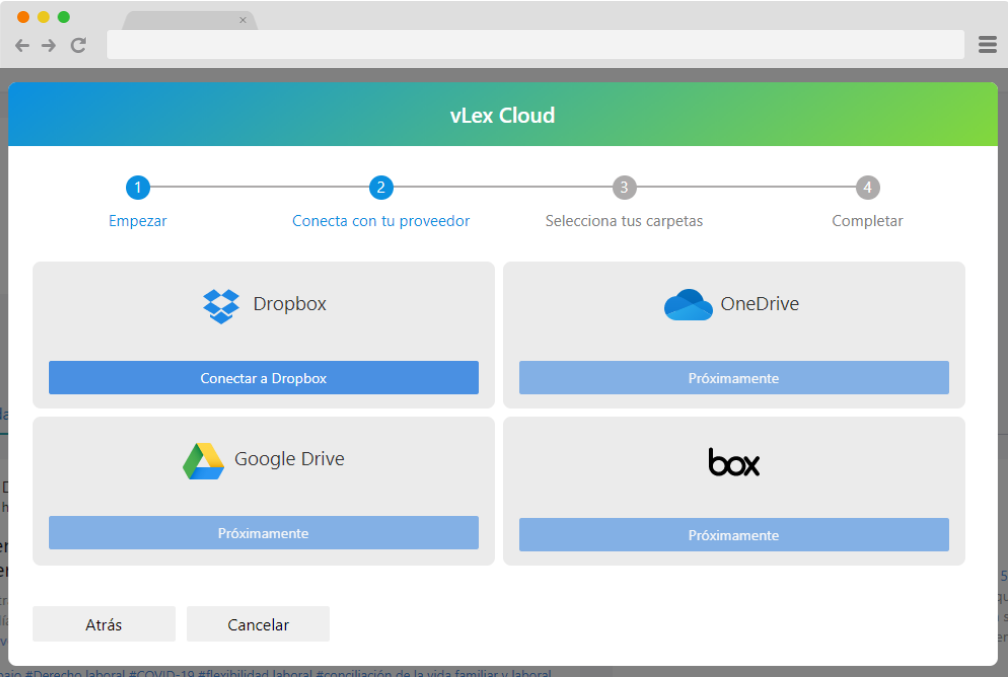Select step 3 circle in the stepper

point(624,188)
